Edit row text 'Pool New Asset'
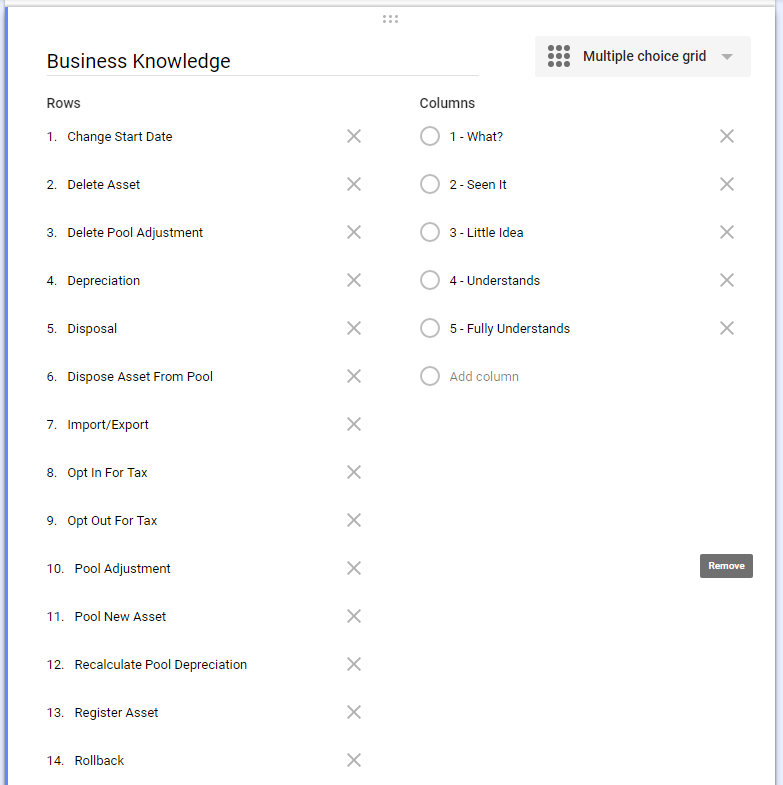 [120, 617]
